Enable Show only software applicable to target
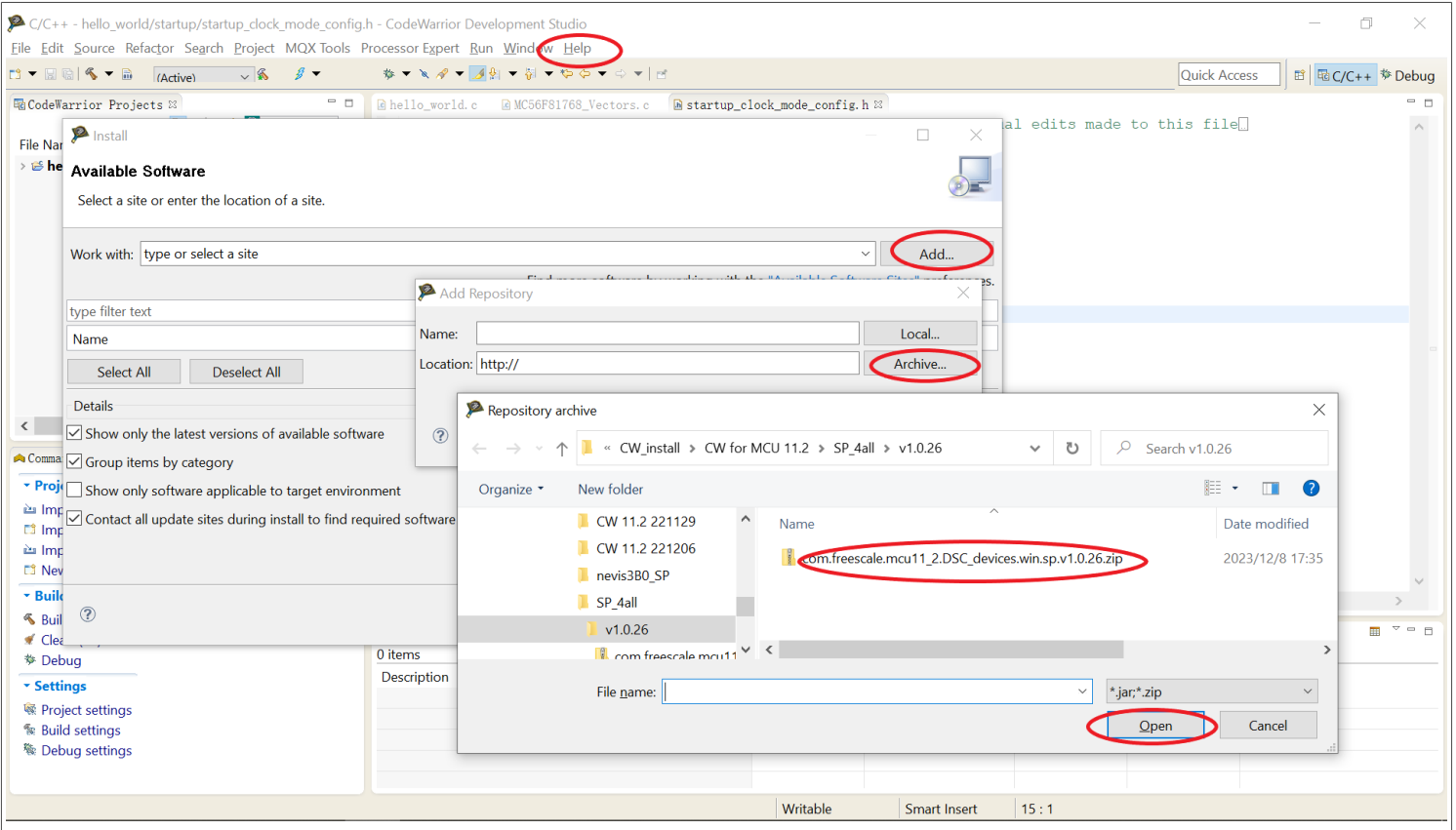Viewport: 1456px width, 830px height. 75,491
